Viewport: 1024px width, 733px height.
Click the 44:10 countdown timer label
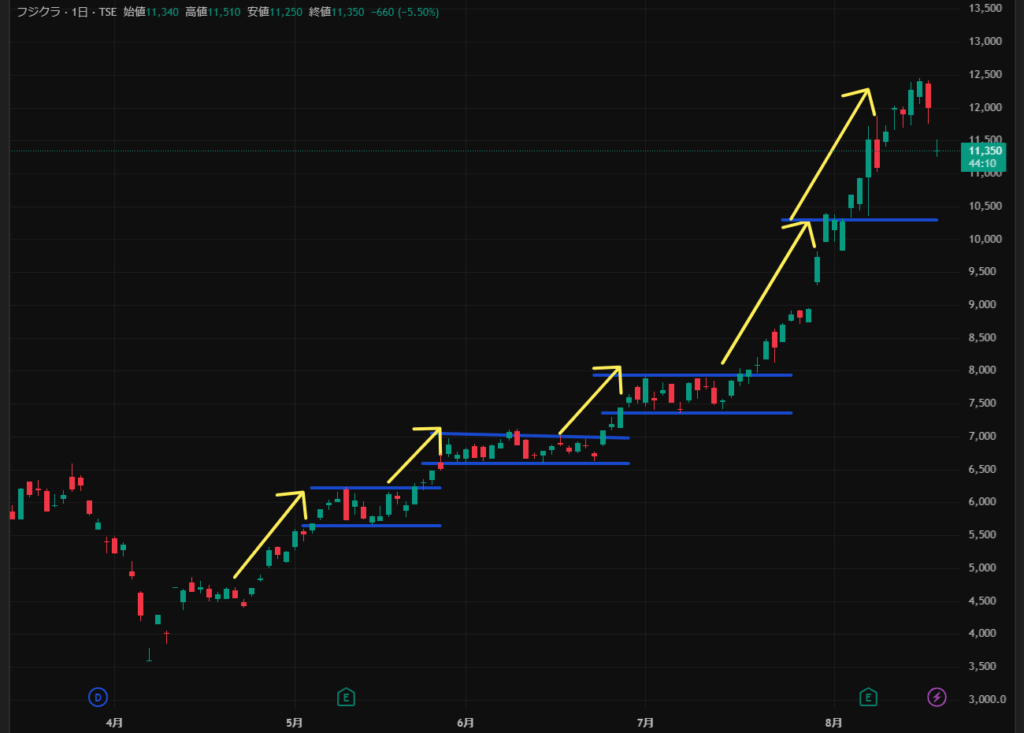(981, 164)
